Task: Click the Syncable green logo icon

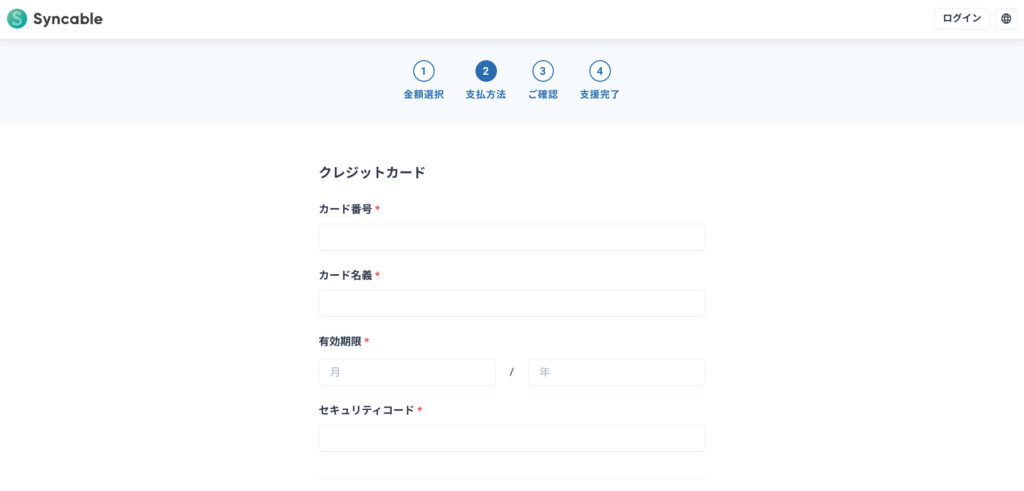Action: pos(17,19)
